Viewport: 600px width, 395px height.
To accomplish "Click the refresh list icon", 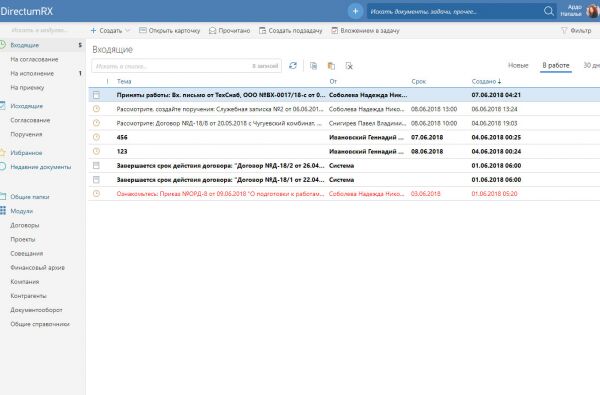I will pyautogui.click(x=293, y=65).
